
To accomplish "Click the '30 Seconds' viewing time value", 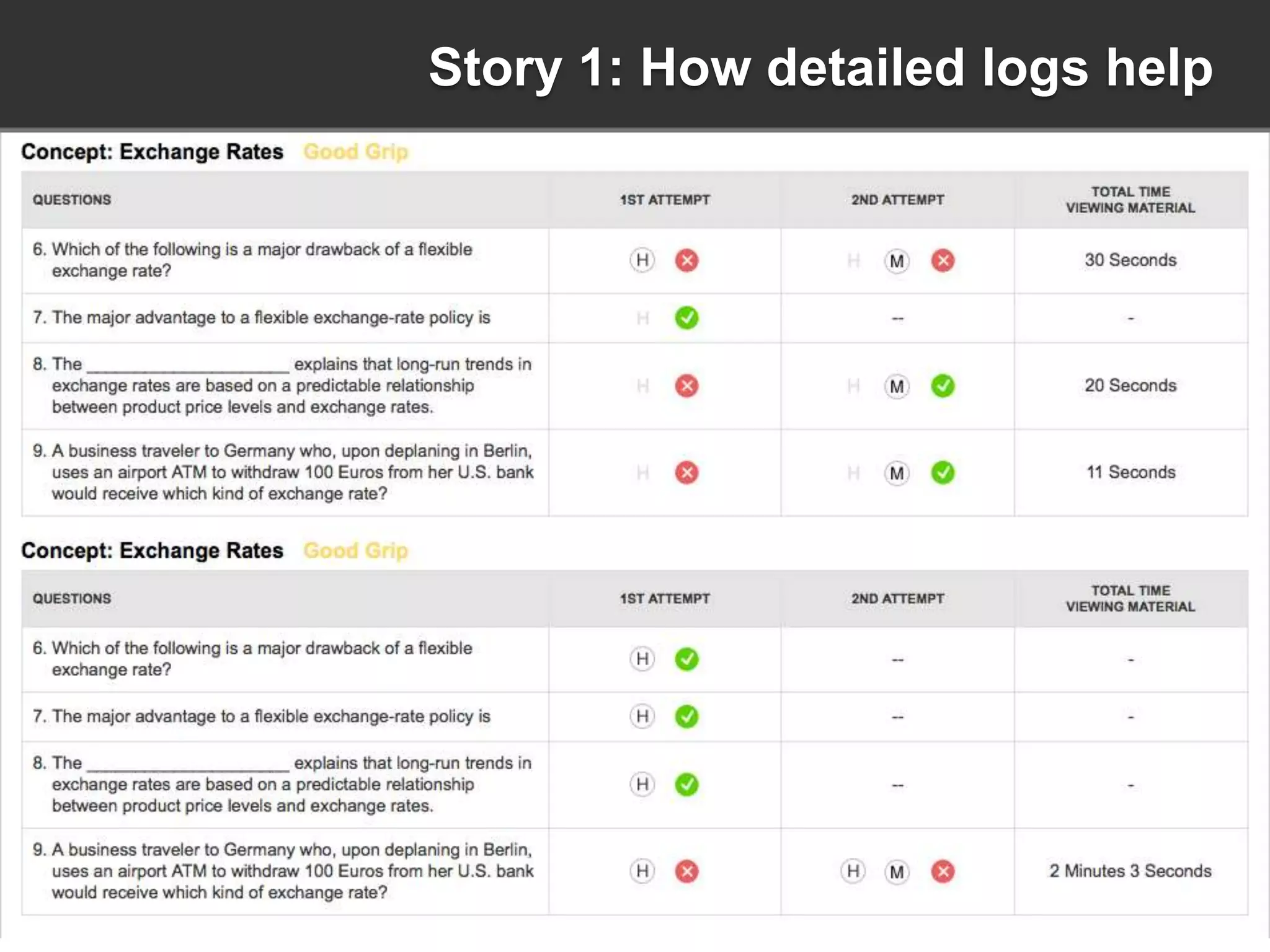I will click(1130, 260).
